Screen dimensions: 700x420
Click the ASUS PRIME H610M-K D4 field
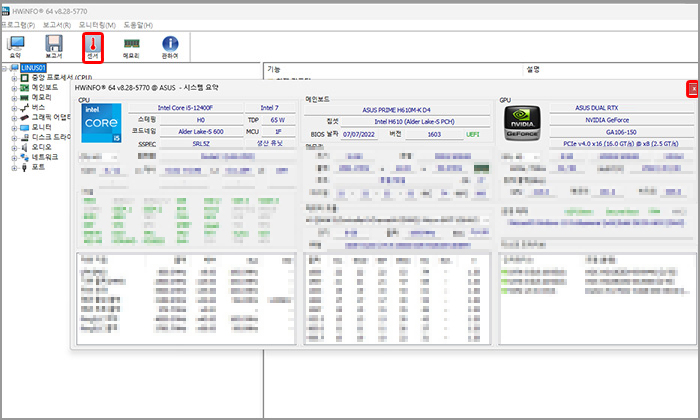tap(396, 110)
